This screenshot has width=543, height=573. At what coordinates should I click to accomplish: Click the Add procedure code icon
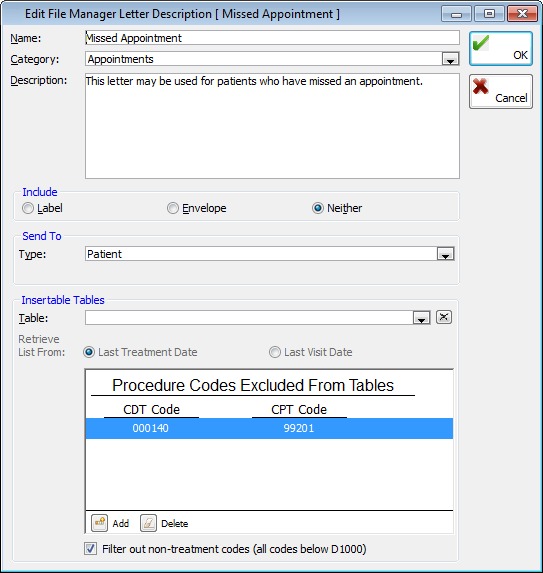(99, 523)
